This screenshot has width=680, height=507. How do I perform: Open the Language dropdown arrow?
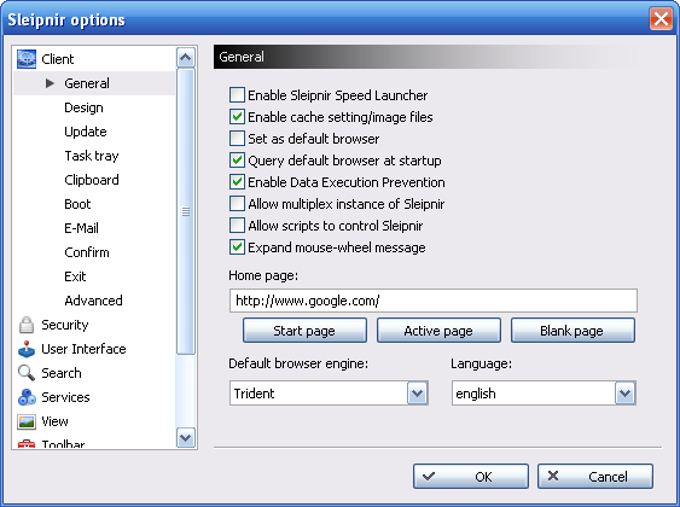[625, 393]
